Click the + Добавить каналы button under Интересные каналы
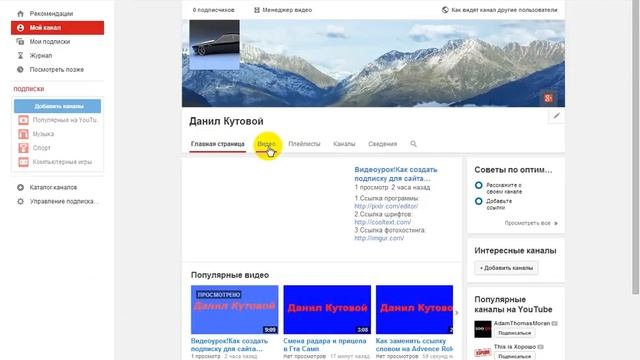The width and height of the screenshot is (640, 360). (x=506, y=268)
